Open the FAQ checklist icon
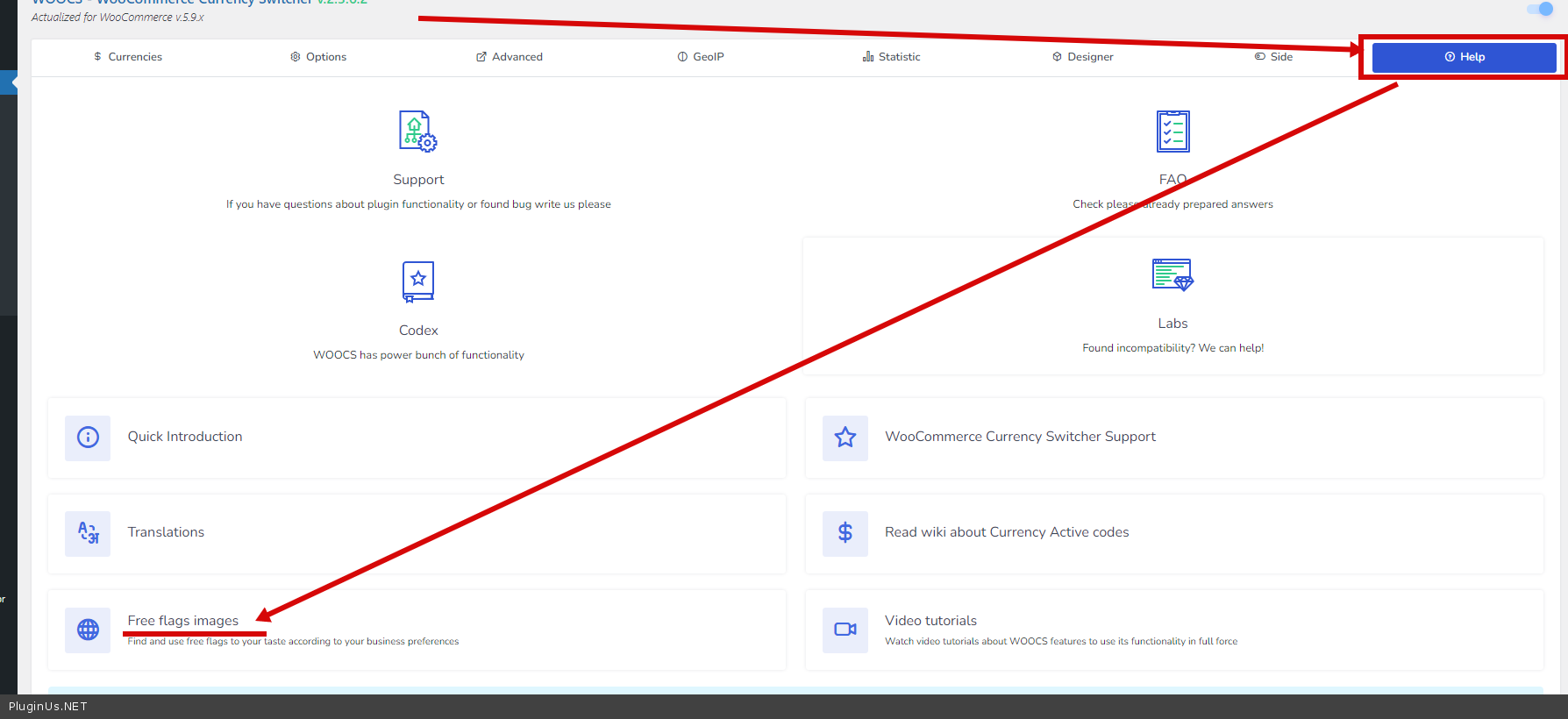Screen dimensions: 1568x719 tap(1172, 132)
